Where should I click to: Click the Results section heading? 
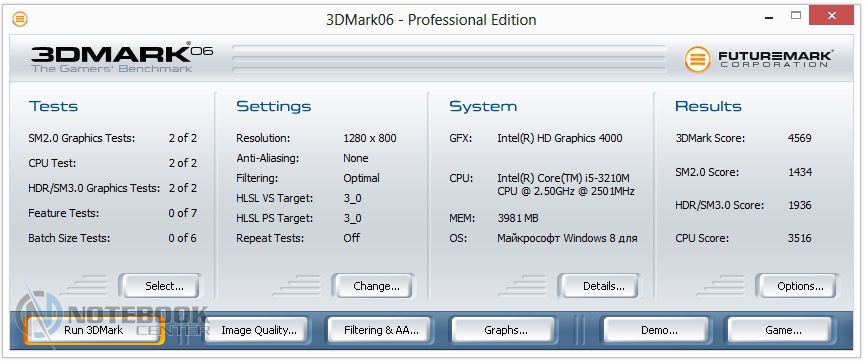[x=708, y=106]
